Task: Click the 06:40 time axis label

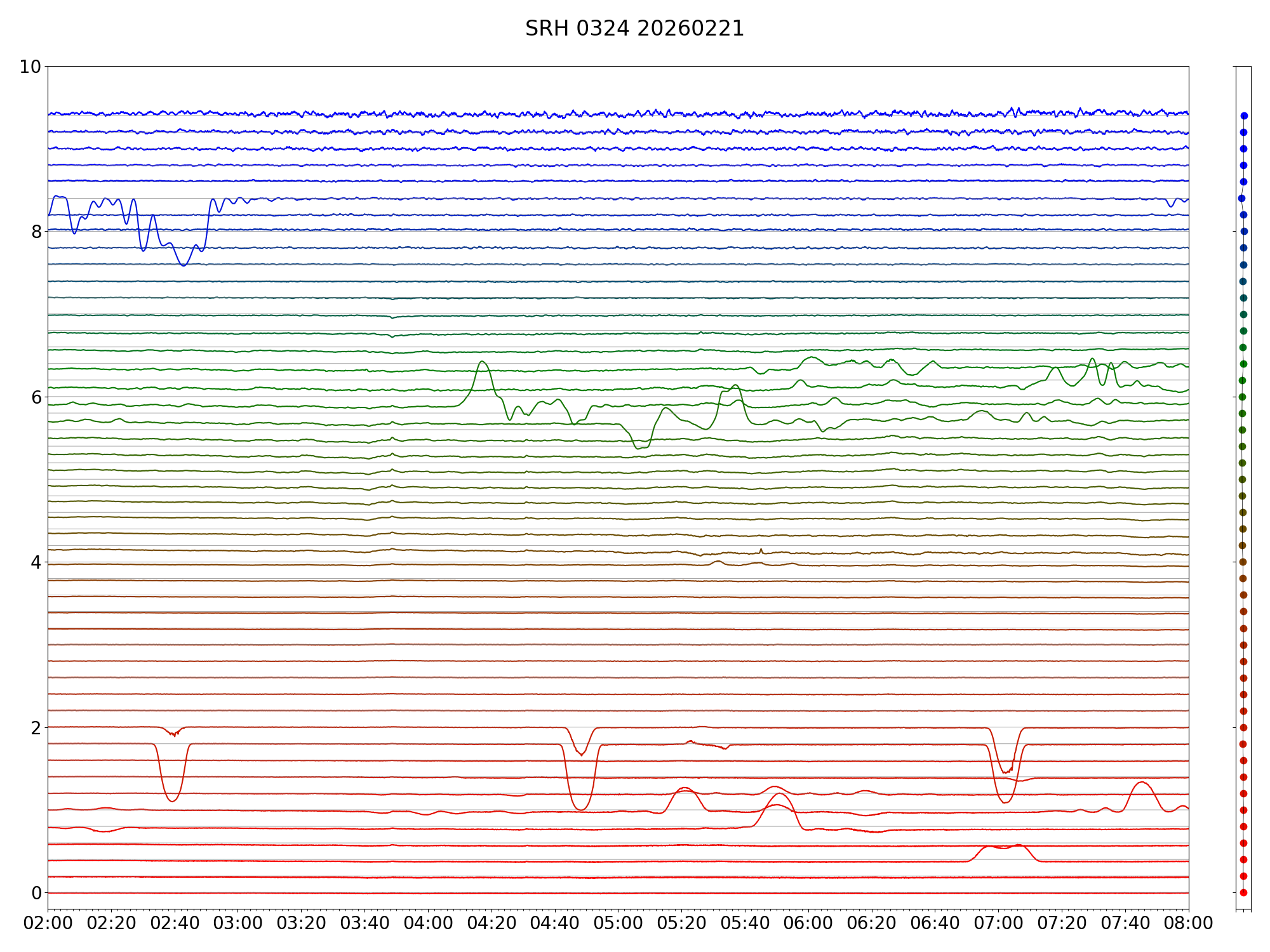Action: tap(935, 923)
